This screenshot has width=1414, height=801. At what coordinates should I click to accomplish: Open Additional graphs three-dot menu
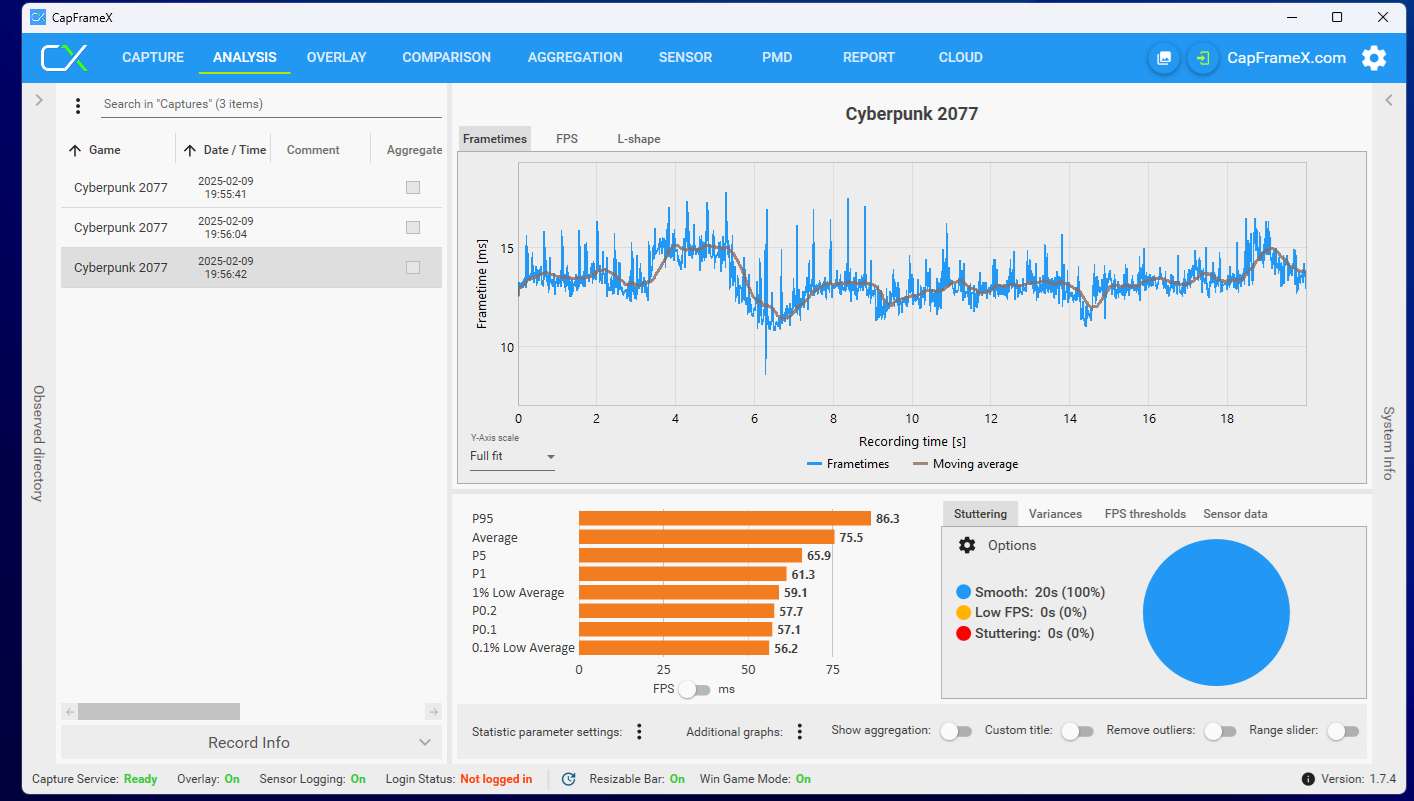pos(799,732)
